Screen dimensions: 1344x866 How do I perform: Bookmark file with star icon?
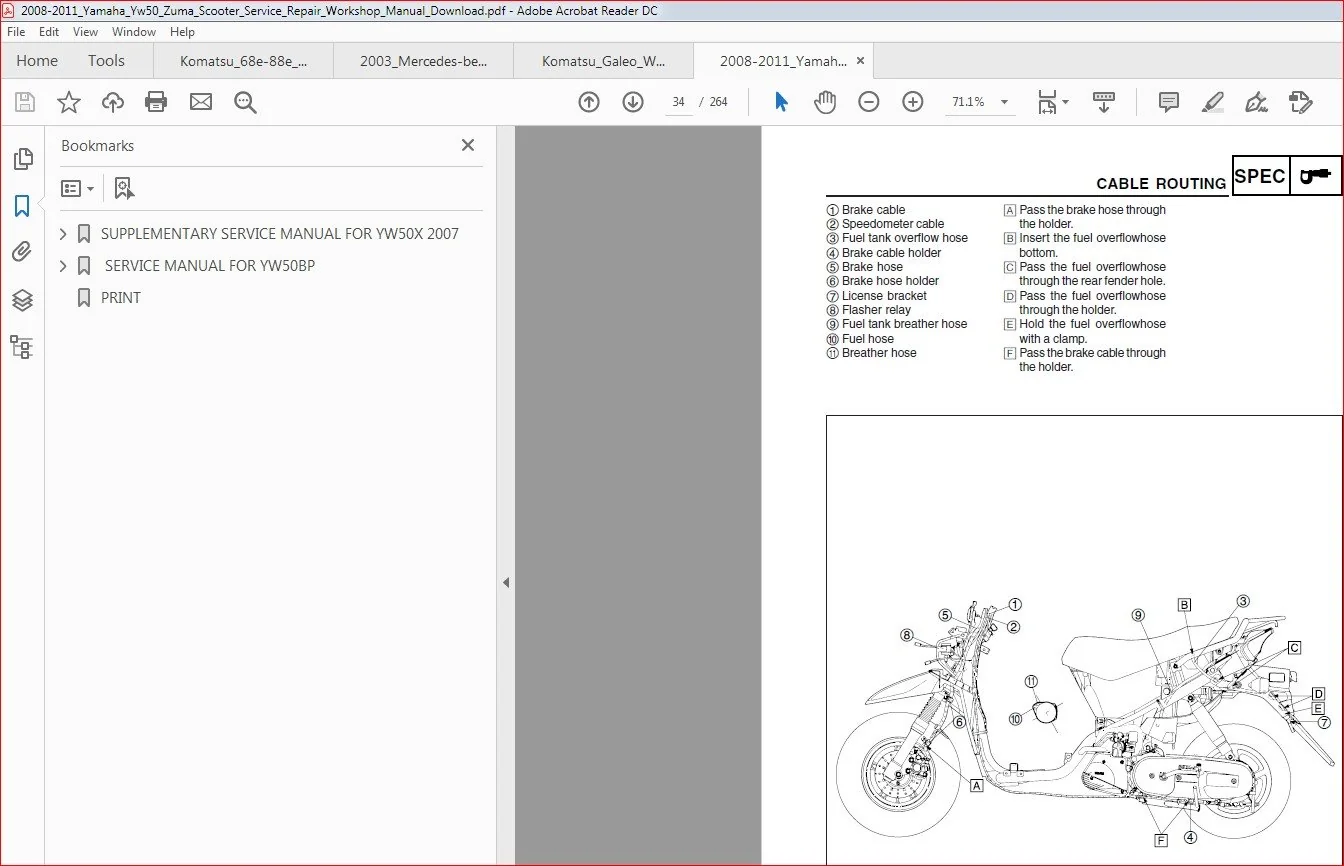click(69, 102)
